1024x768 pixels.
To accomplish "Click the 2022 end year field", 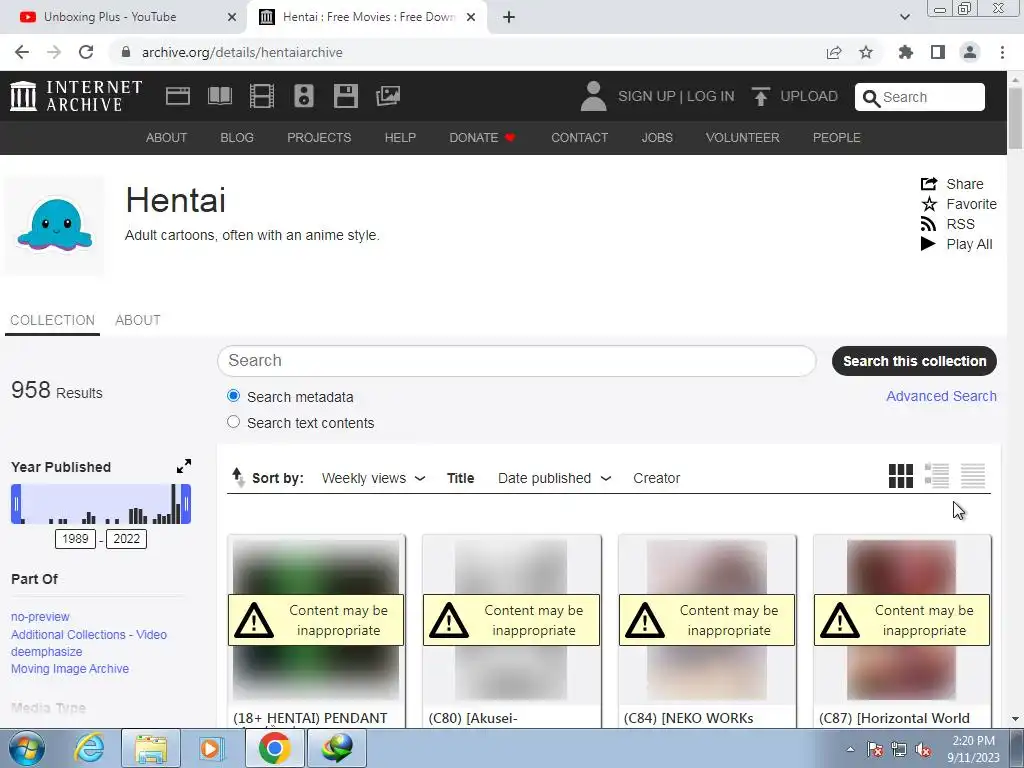I will click(x=126, y=539).
